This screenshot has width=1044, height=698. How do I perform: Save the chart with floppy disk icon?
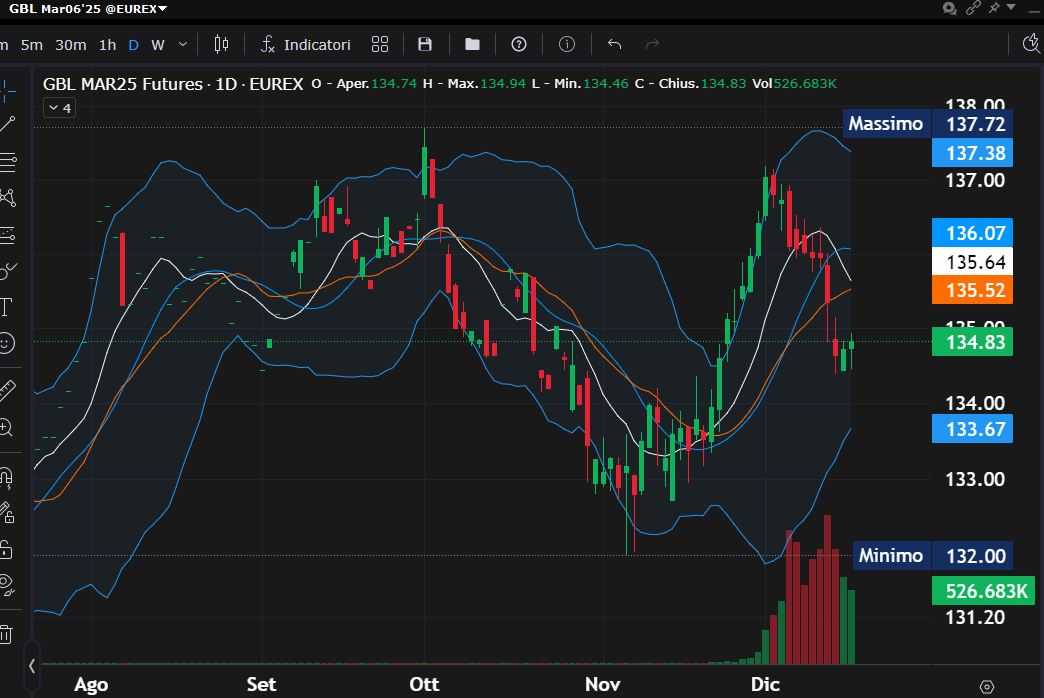[425, 44]
